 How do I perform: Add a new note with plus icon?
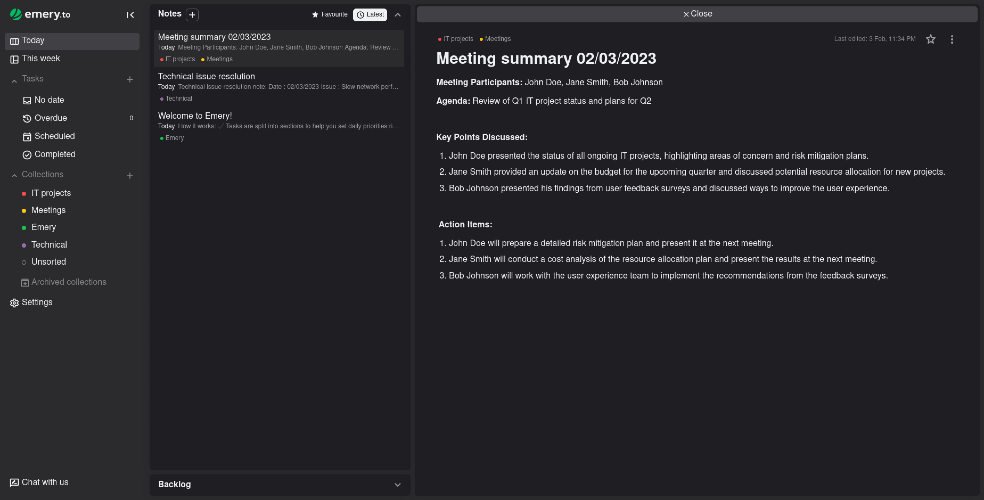point(193,15)
